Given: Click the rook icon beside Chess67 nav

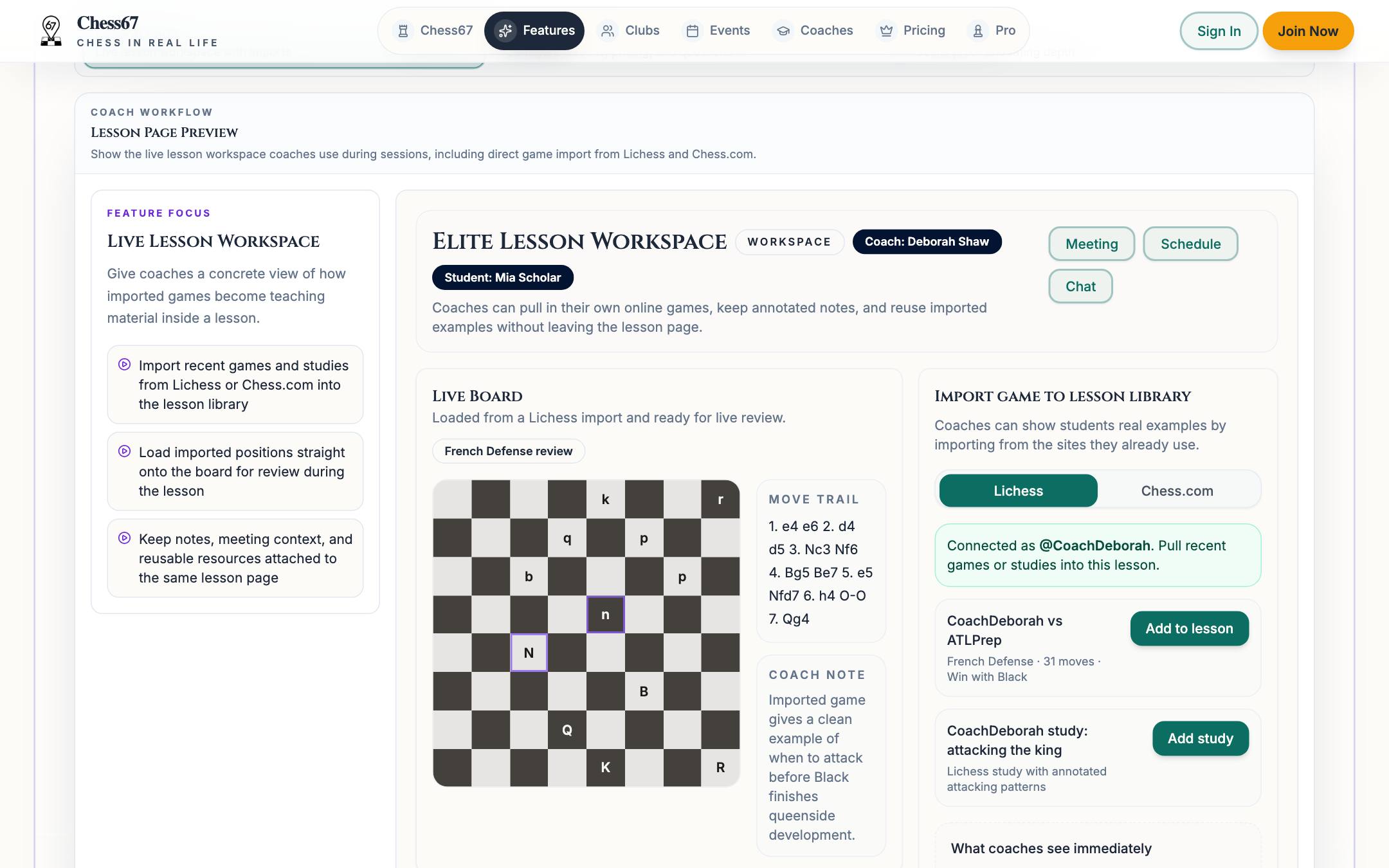Looking at the screenshot, I should click(x=403, y=31).
